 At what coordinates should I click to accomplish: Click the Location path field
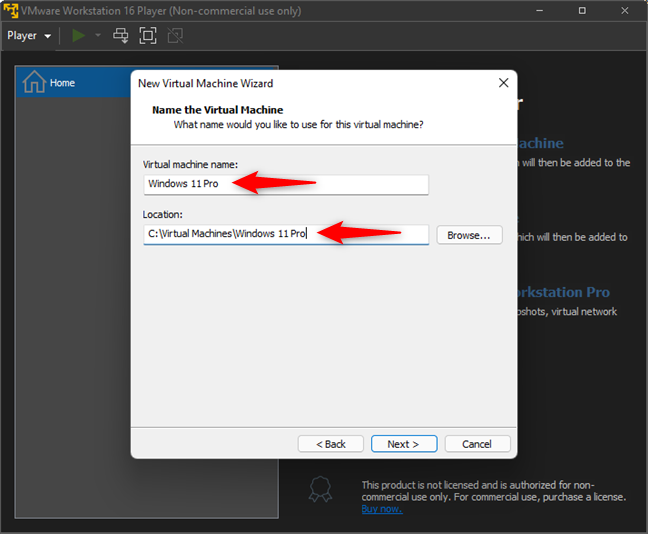pyautogui.click(x=286, y=234)
